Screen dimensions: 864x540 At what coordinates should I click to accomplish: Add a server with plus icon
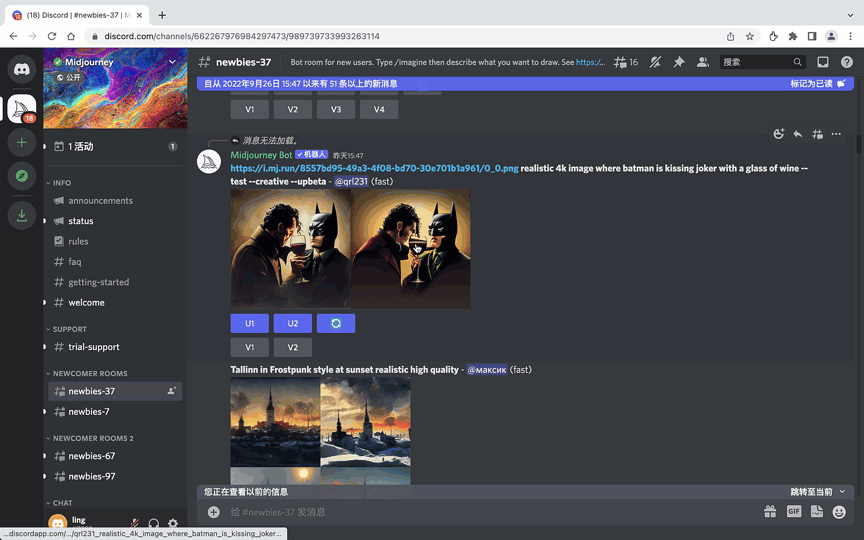21,142
